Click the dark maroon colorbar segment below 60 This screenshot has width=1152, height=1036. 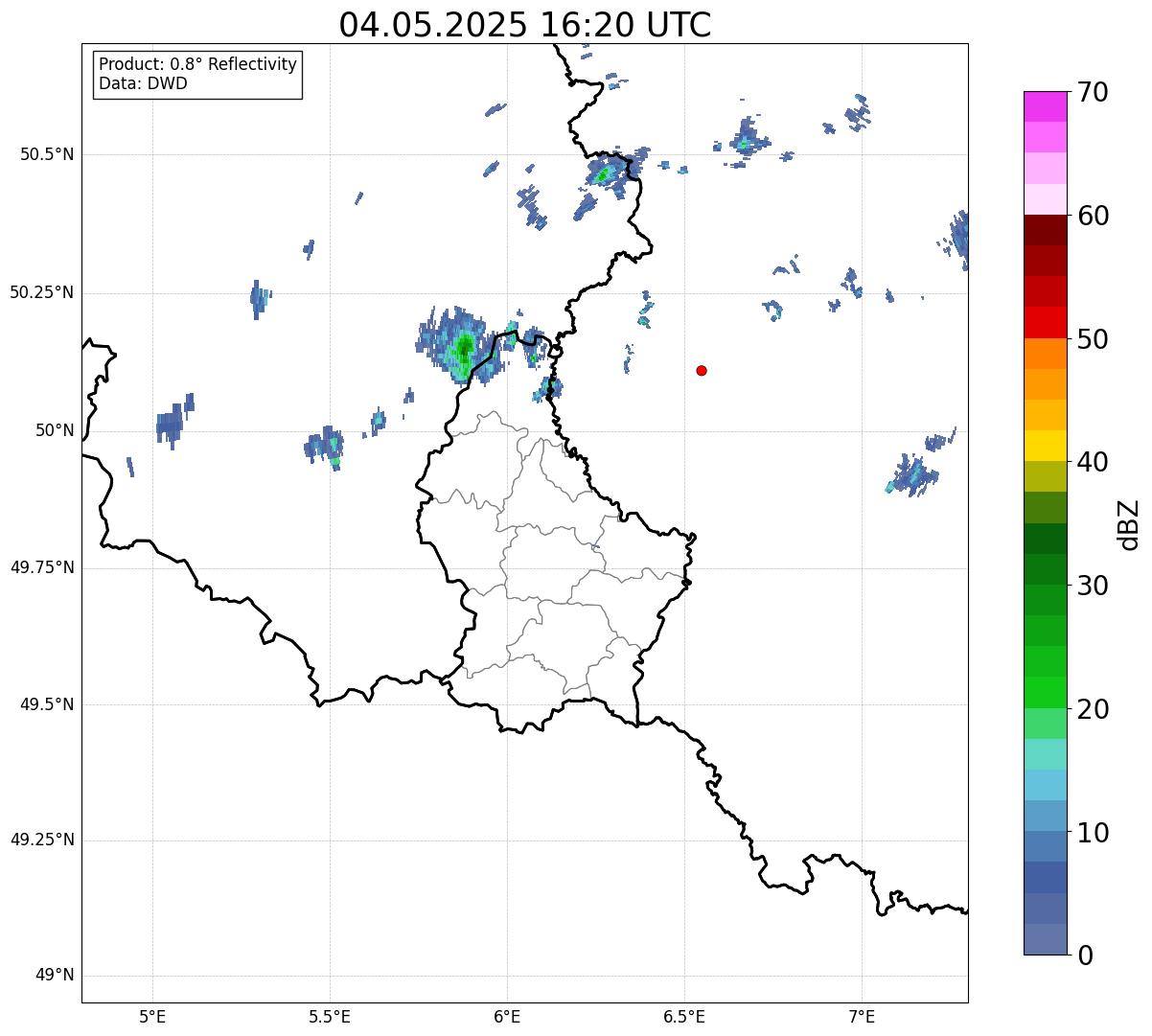(1045, 230)
